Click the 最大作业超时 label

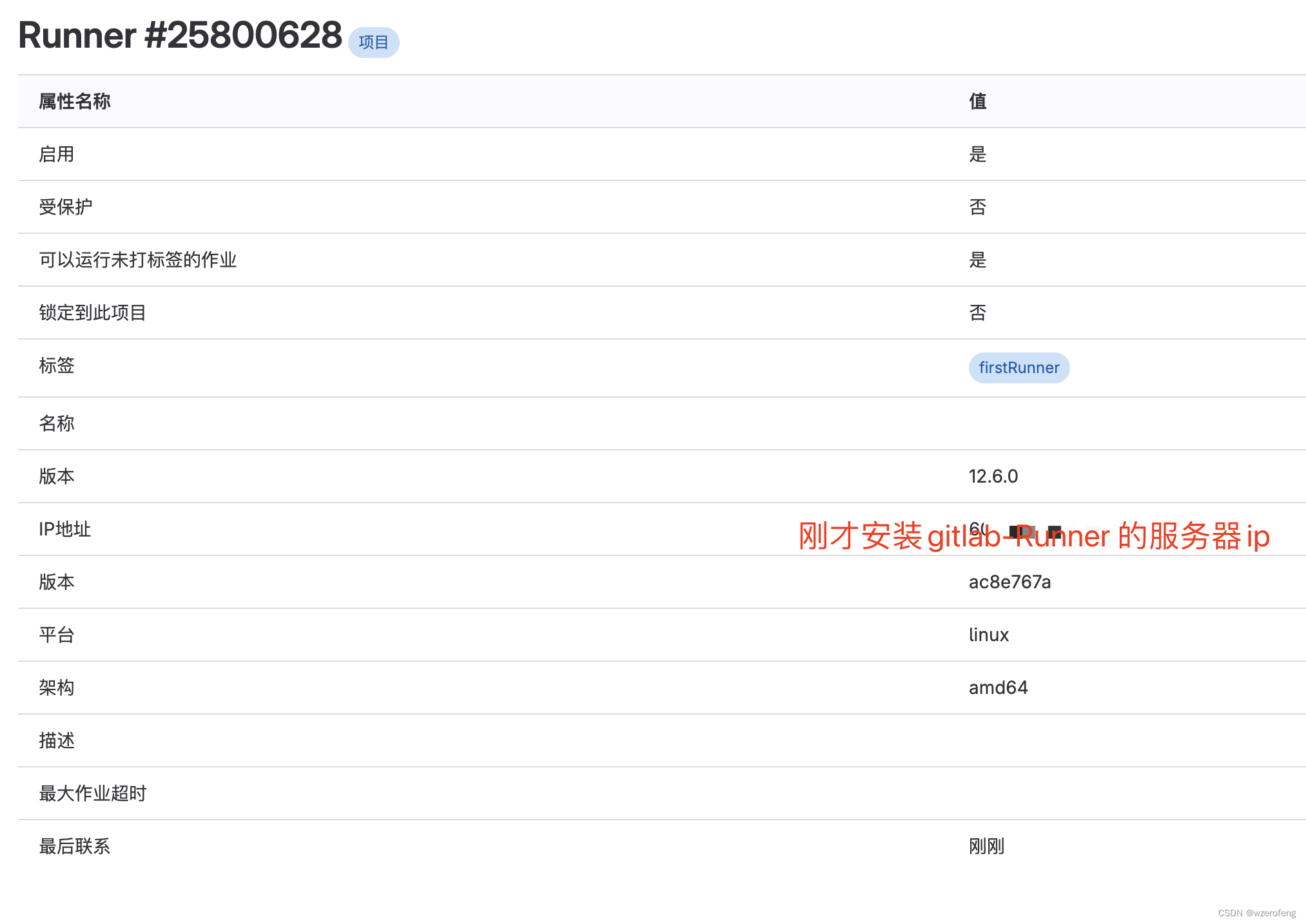(93, 793)
